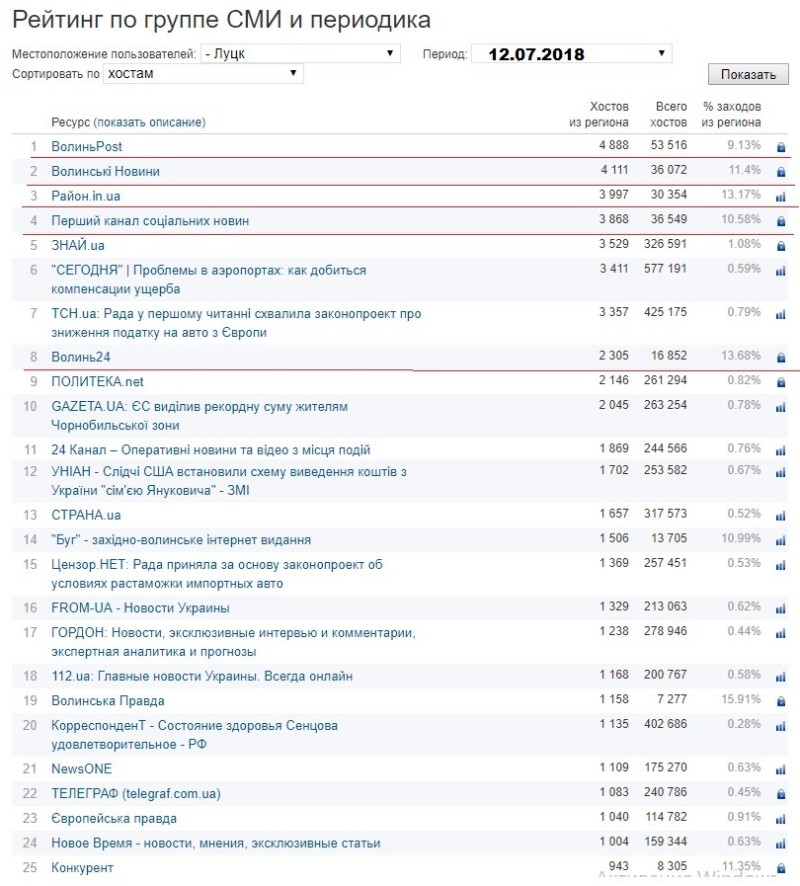This screenshot has width=800, height=886.
Task: Open the 24 Канал news link
Action: pos(210,450)
